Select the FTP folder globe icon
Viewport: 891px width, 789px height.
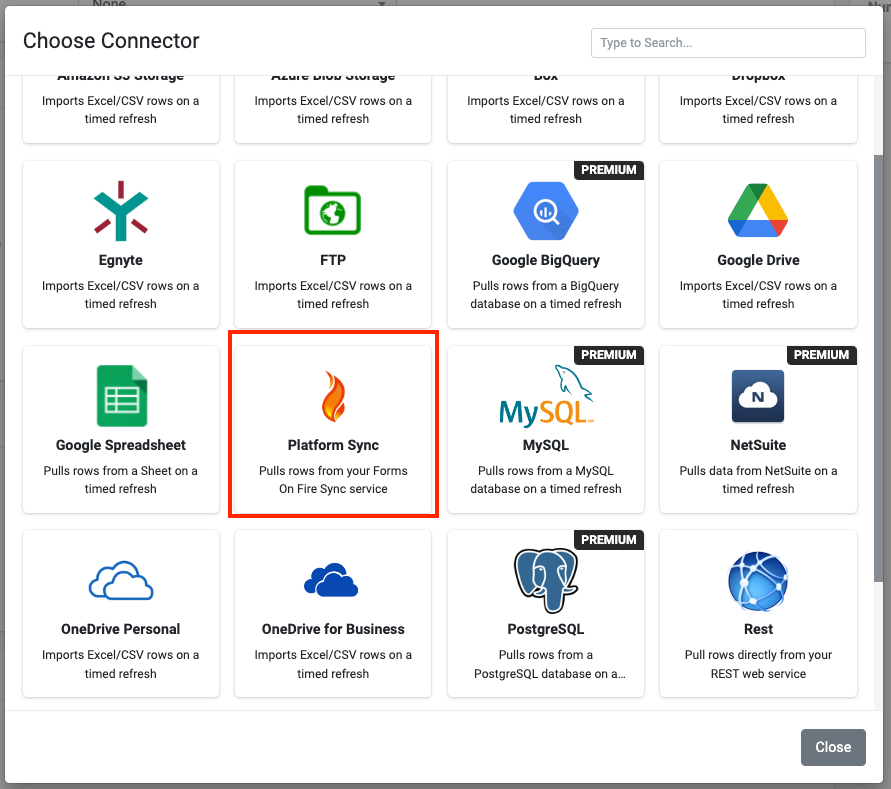333,210
